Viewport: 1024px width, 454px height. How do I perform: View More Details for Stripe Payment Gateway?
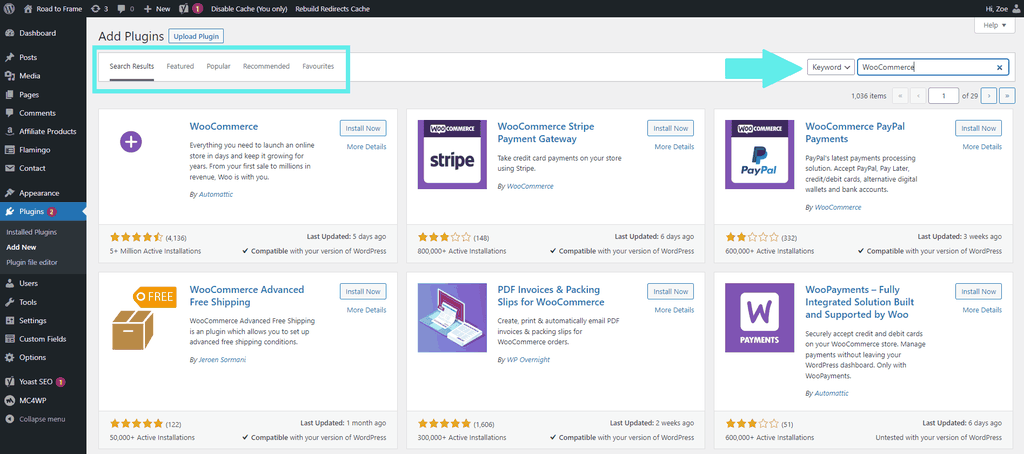point(674,147)
